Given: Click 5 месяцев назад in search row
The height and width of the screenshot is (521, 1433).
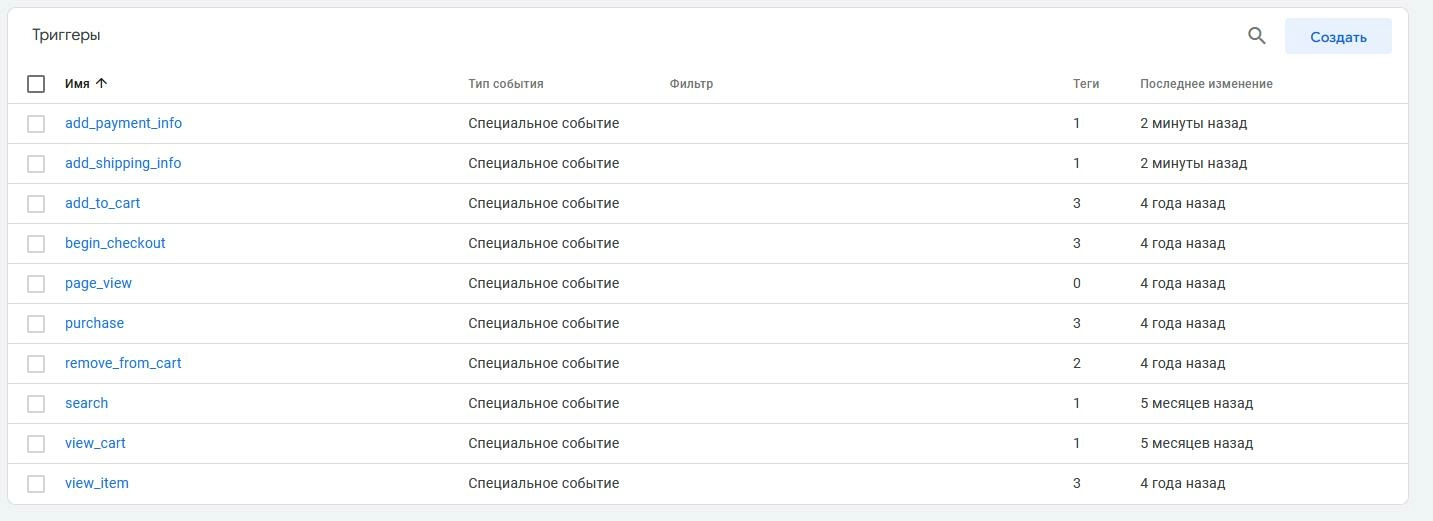Looking at the screenshot, I should point(1196,403).
